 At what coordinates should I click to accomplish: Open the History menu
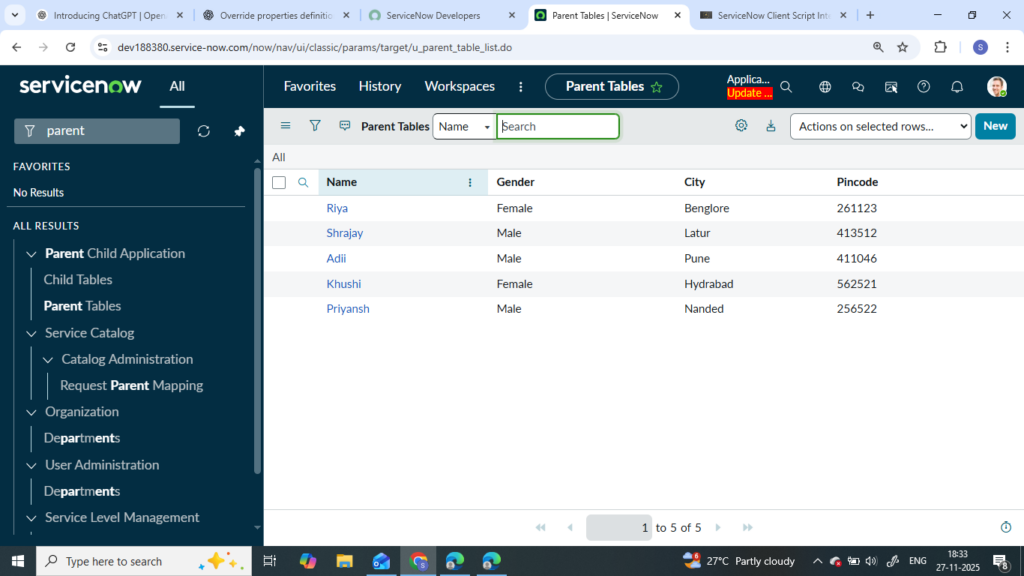[x=380, y=87]
